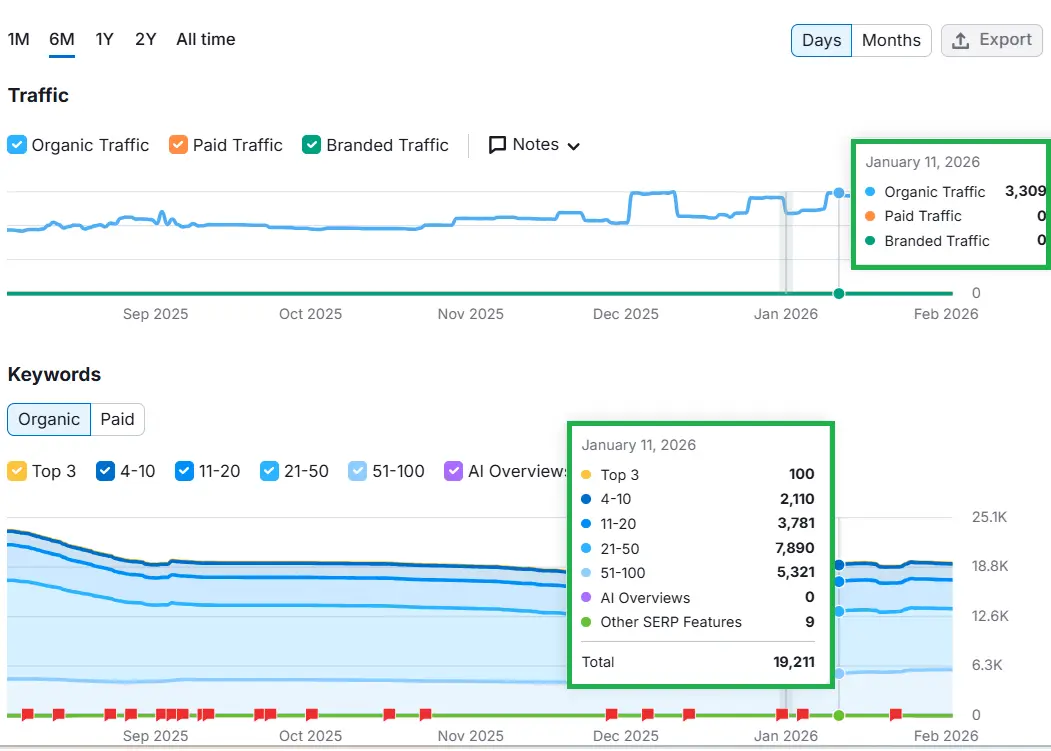Switch chart granularity to Months

890,41
